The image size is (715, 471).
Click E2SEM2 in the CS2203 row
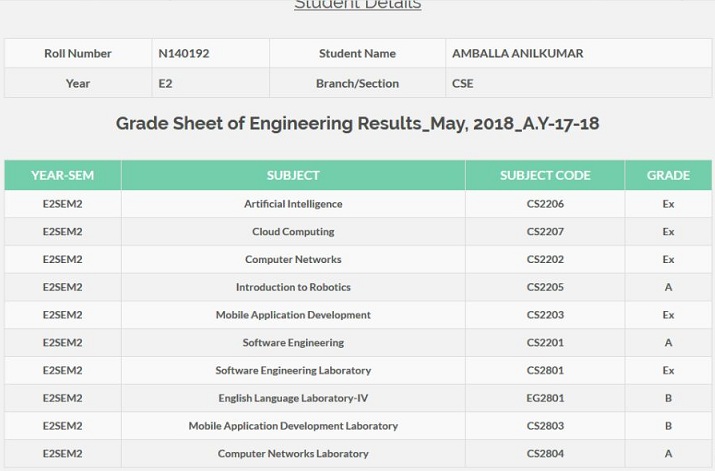tap(63, 315)
